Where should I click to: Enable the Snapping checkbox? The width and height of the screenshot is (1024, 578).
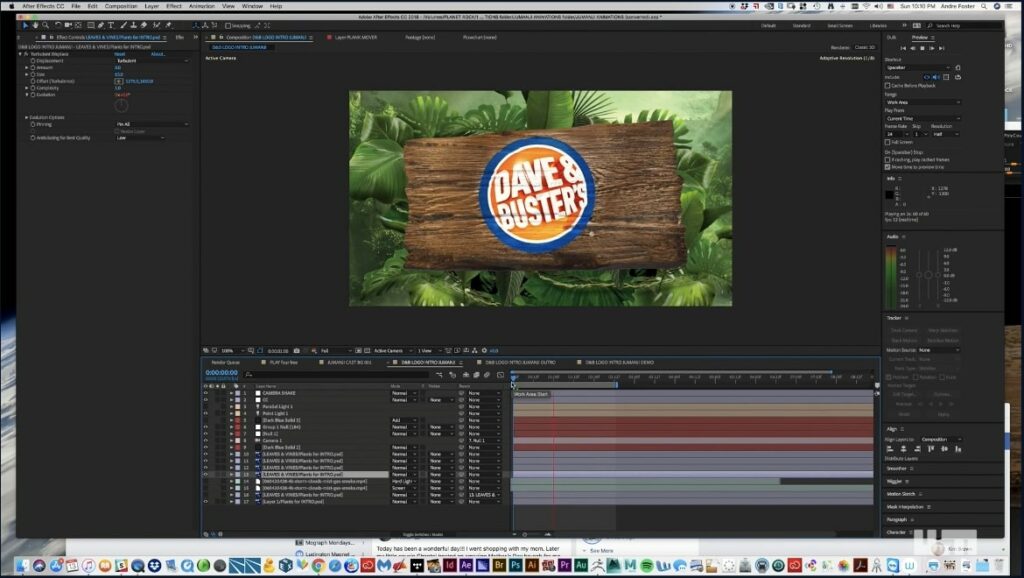tap(228, 25)
